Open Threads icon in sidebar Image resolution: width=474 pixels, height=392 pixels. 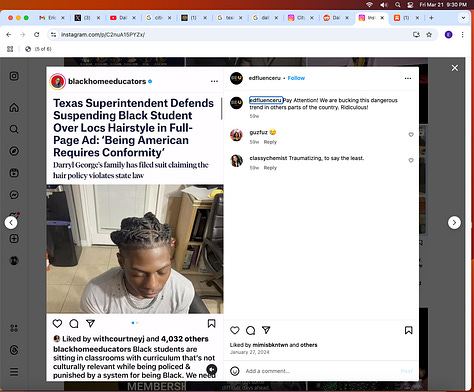point(14,350)
